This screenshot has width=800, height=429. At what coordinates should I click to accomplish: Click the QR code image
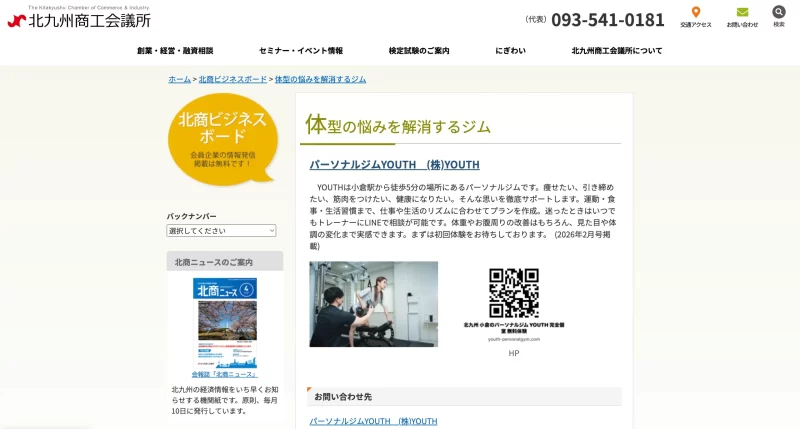click(514, 293)
